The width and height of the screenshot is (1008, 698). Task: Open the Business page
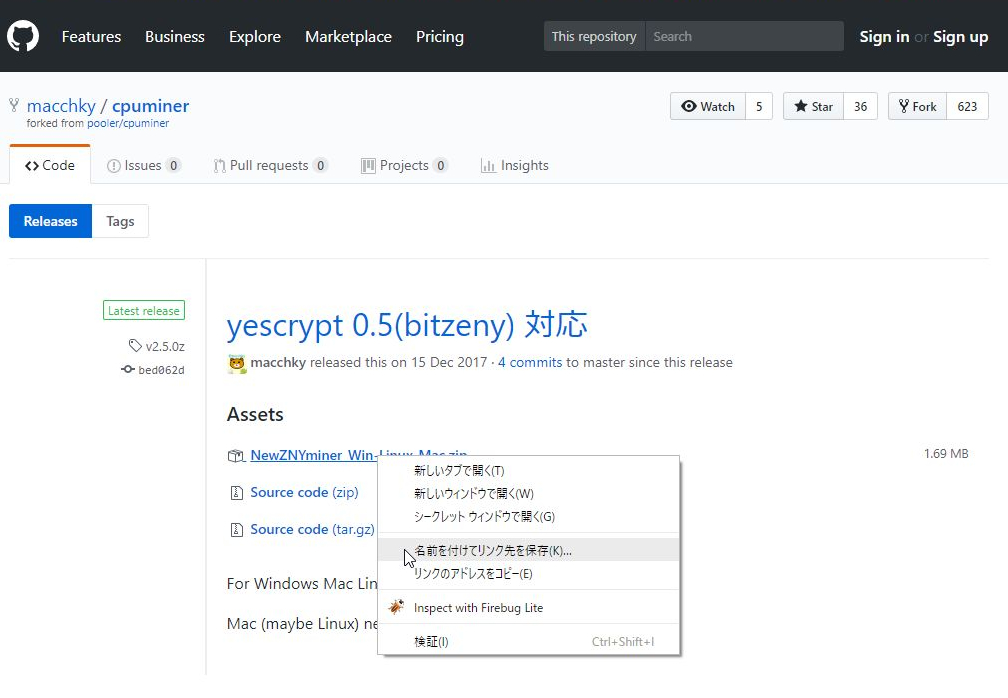tap(175, 37)
